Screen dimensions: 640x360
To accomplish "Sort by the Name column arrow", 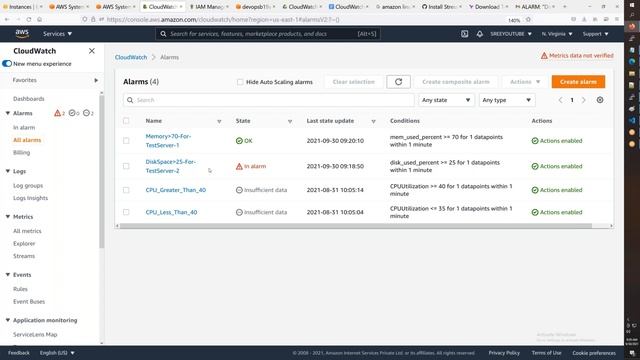I will [x=219, y=121].
